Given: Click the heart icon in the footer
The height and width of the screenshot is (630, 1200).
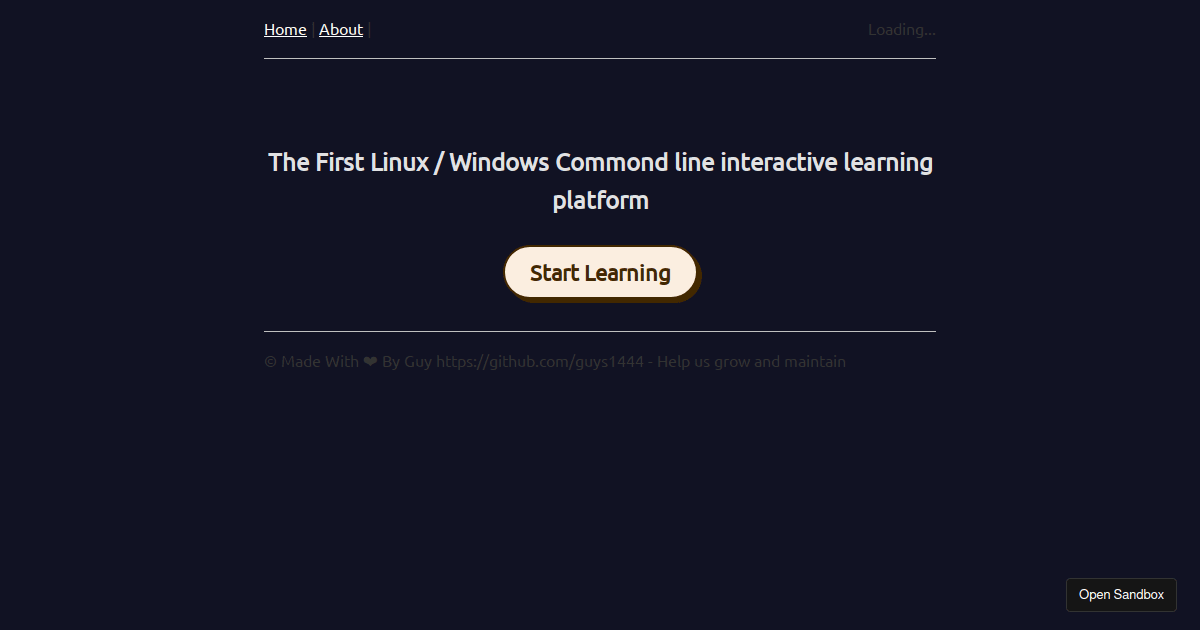Looking at the screenshot, I should coord(370,361).
